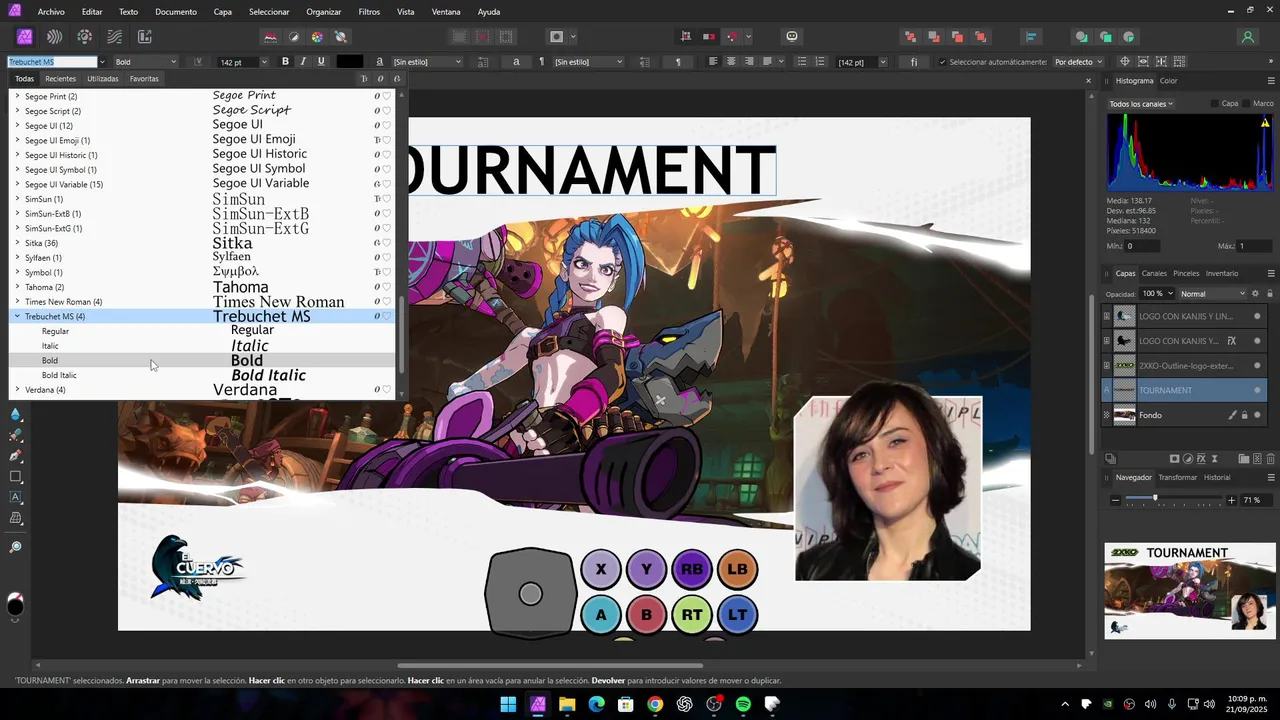Click the alignment options toolbar icon
This screenshot has width=1280, height=720.
[x=1031, y=37]
